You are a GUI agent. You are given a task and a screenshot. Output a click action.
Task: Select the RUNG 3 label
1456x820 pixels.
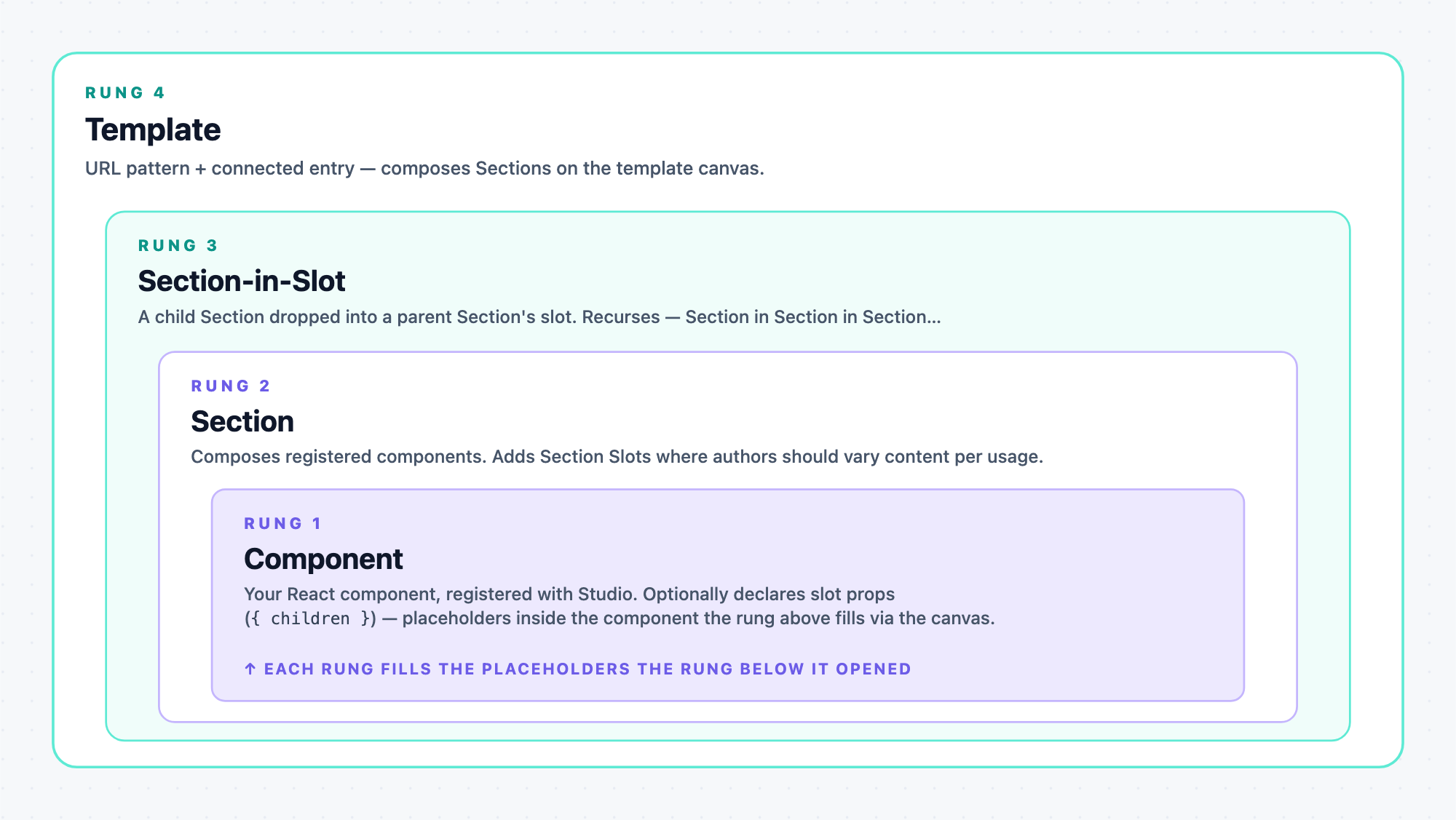178,245
